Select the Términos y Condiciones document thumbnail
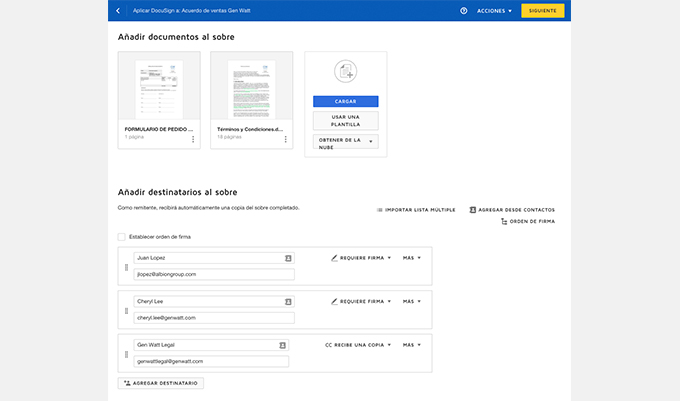 coord(251,88)
